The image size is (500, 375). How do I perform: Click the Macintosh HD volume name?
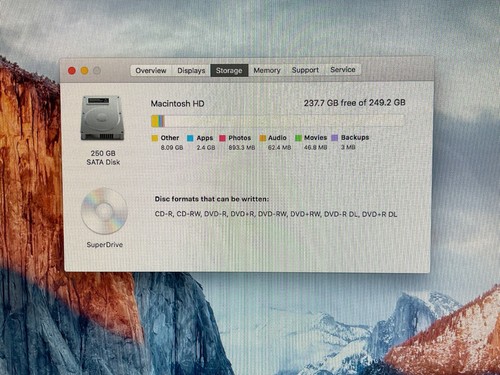tap(177, 104)
